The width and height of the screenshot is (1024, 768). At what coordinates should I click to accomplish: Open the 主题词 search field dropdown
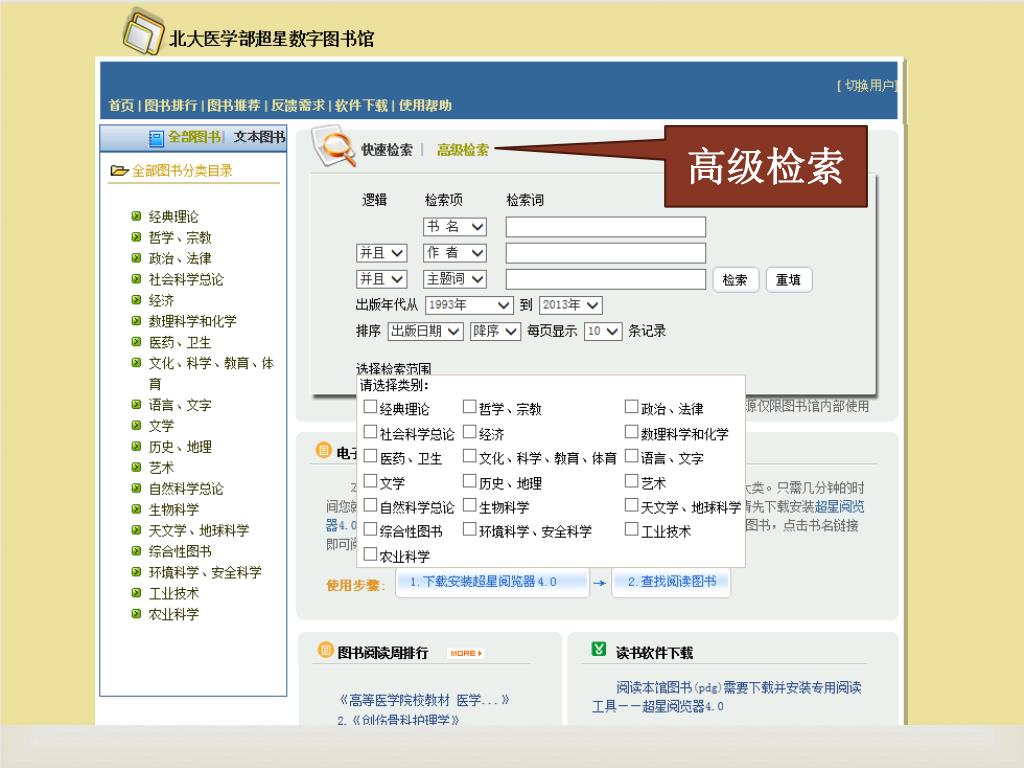click(455, 279)
